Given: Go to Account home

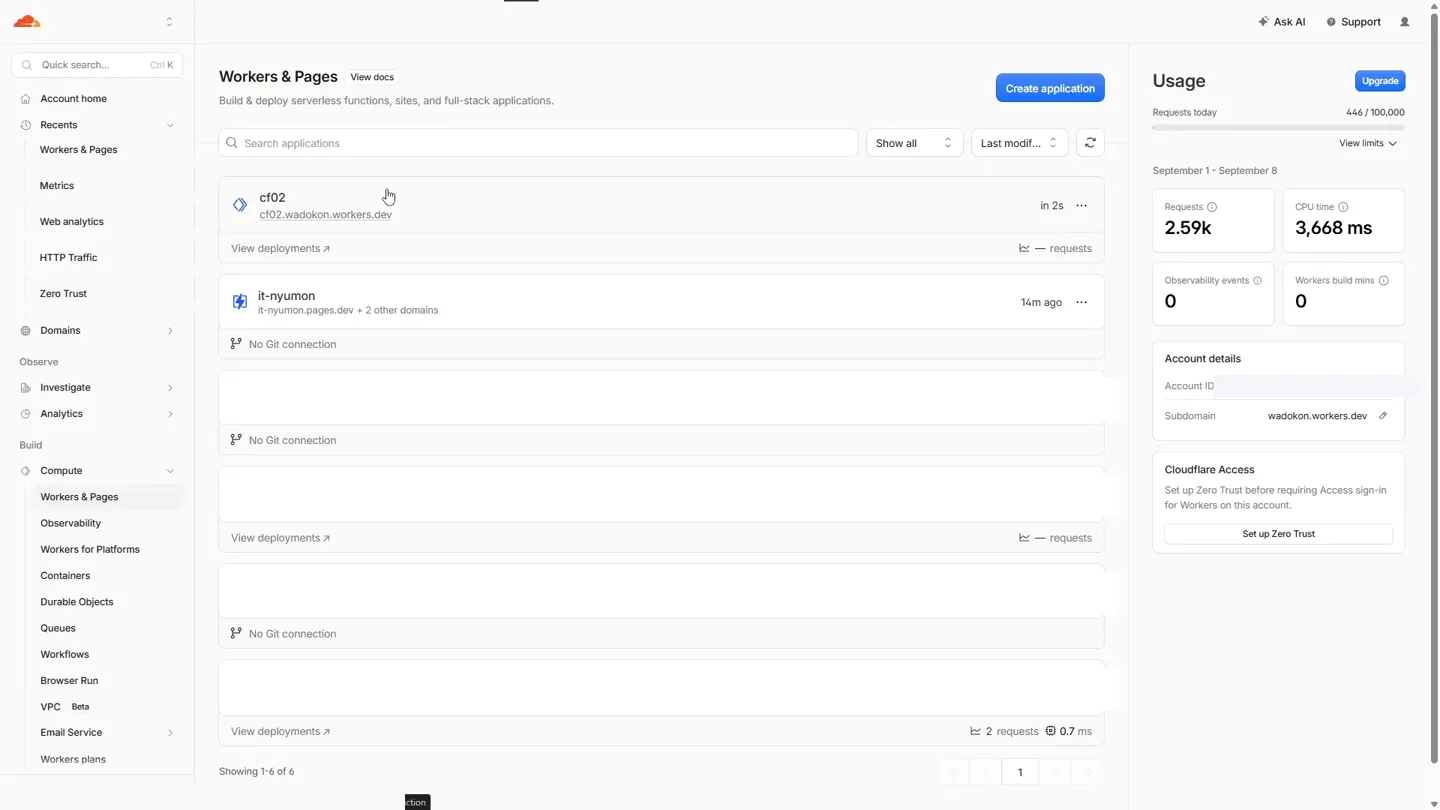Looking at the screenshot, I should tap(73, 99).
